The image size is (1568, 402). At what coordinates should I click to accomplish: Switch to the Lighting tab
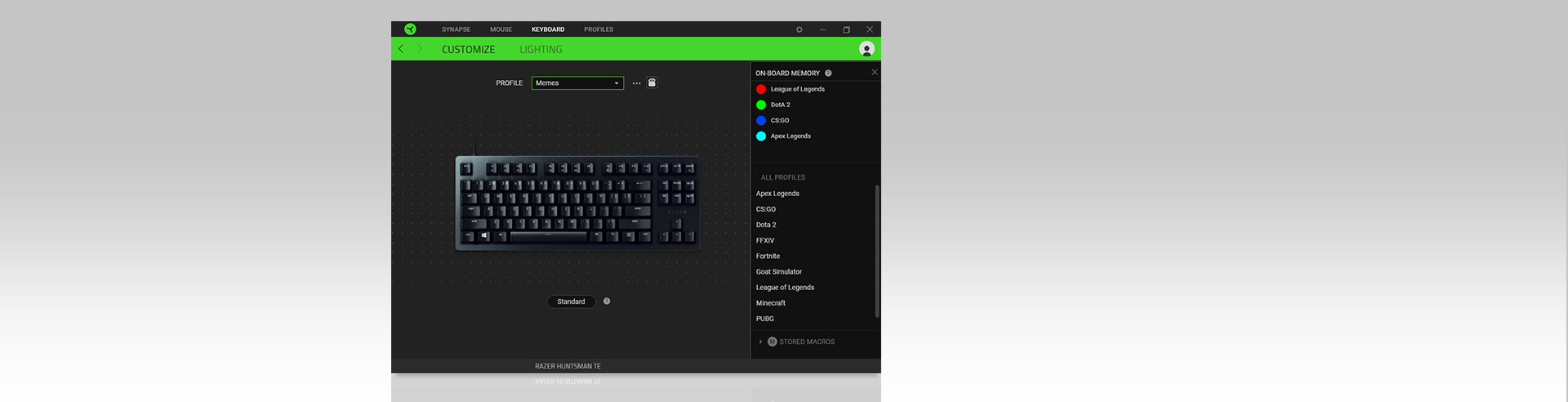click(x=541, y=50)
